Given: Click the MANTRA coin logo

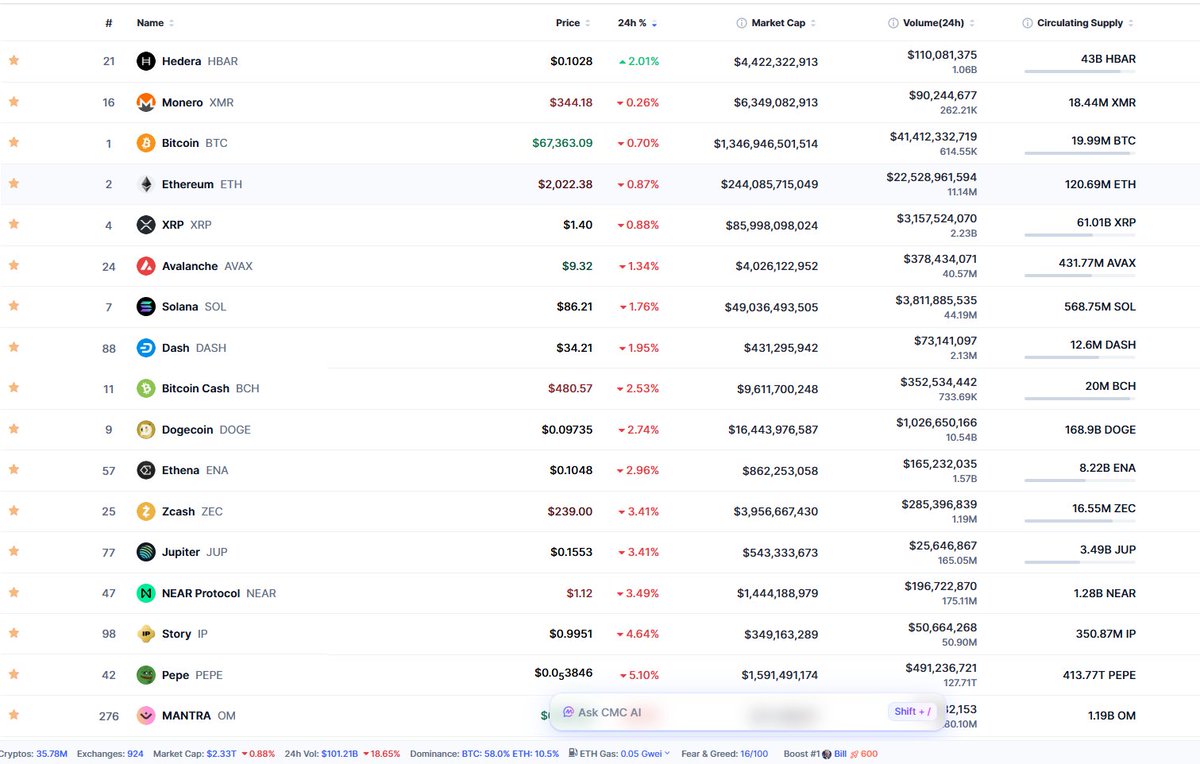Looking at the screenshot, I should [146, 716].
